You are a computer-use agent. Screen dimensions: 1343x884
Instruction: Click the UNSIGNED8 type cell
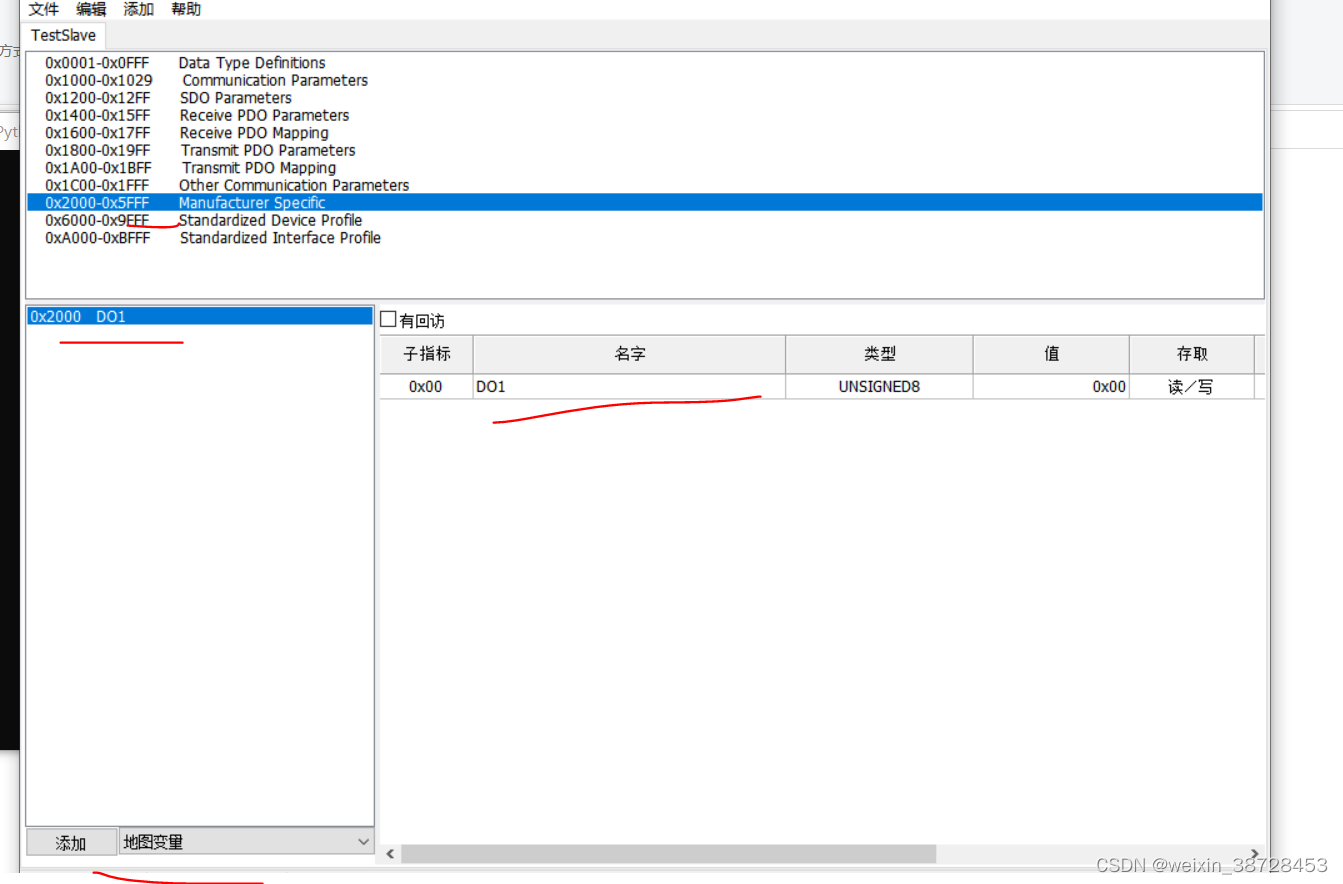click(x=879, y=386)
